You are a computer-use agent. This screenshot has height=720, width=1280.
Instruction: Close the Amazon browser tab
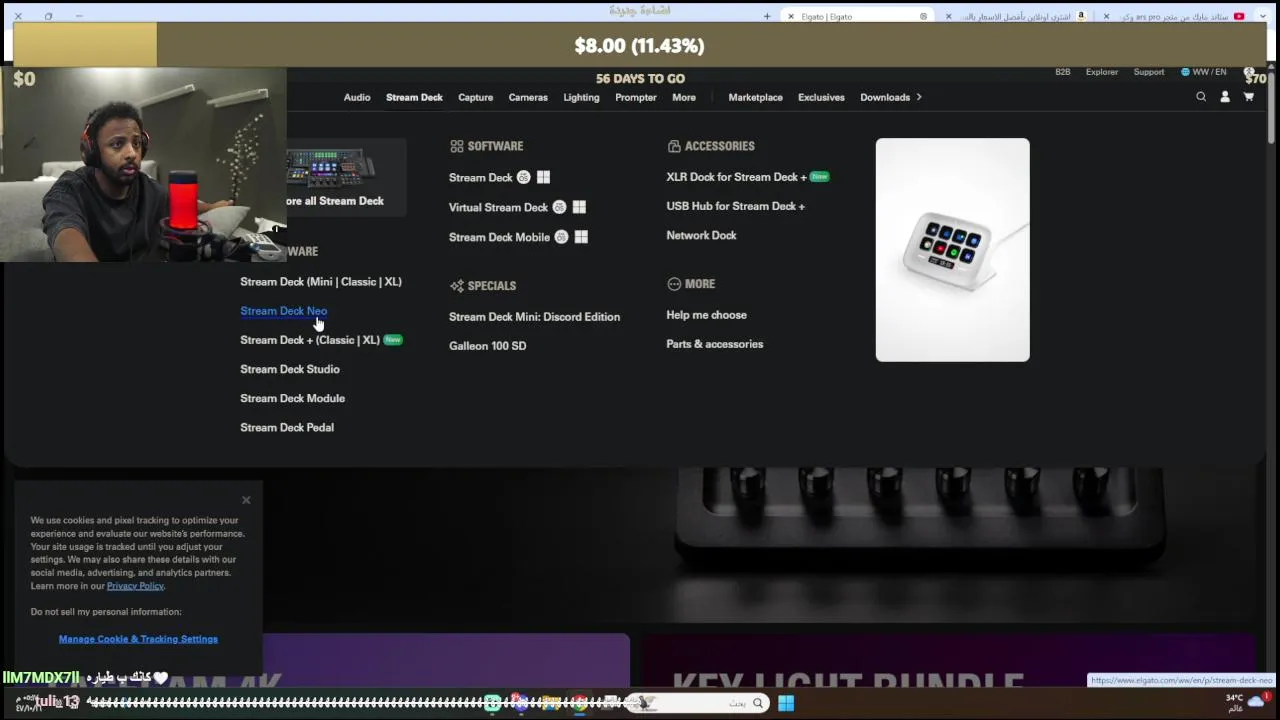[x=948, y=16]
